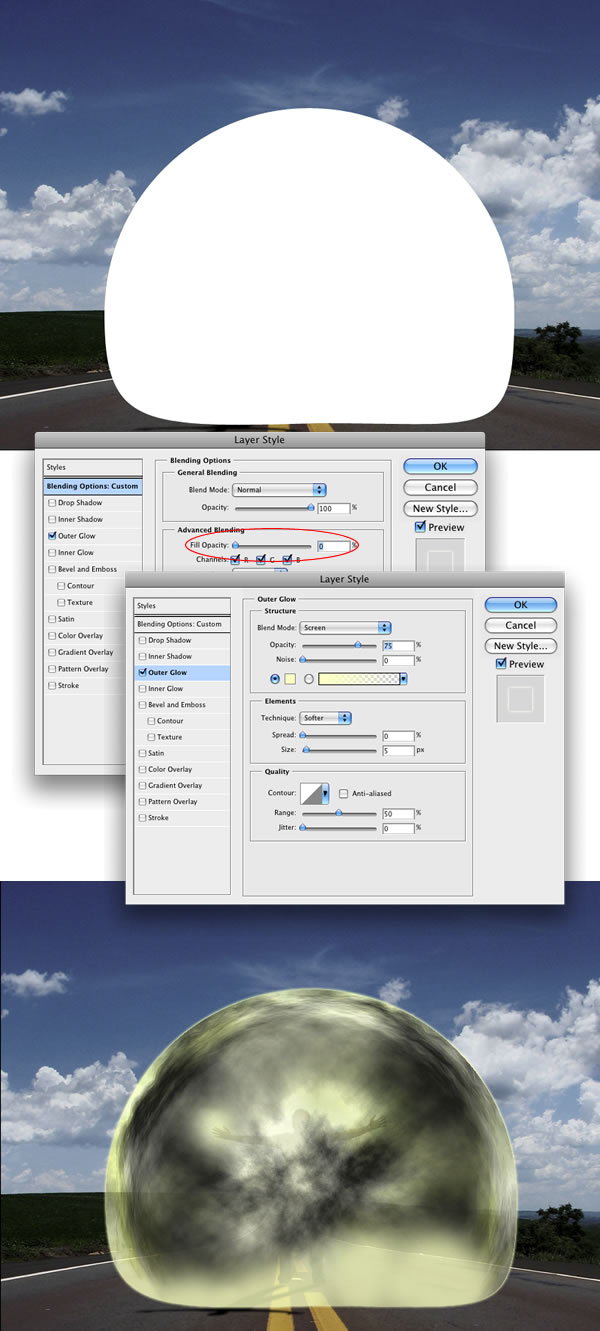Select Blending Options: Custom in front dialog
Image resolution: width=600 pixels, height=1331 pixels.
click(178, 624)
